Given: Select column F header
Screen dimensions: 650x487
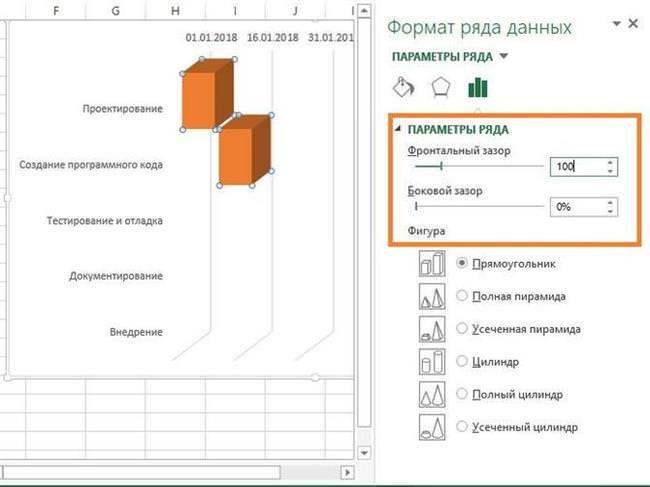Looking at the screenshot, I should [56, 11].
